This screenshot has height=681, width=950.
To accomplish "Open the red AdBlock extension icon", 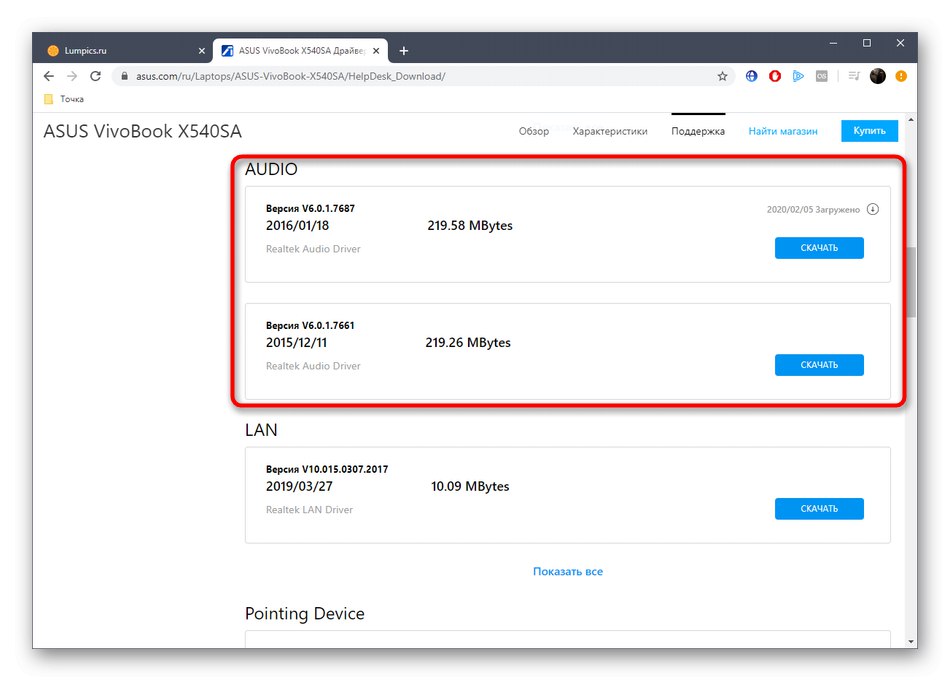I will pos(774,76).
